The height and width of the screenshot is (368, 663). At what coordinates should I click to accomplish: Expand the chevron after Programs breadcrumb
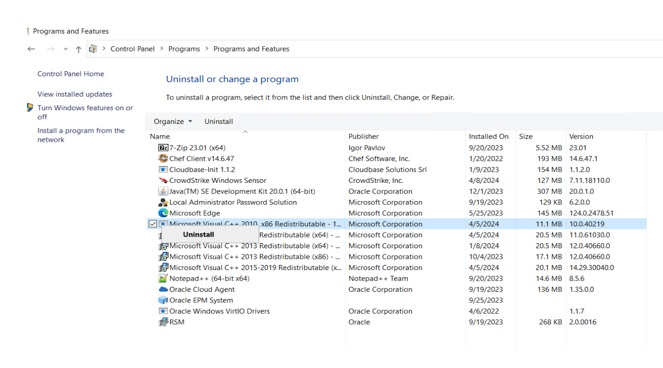point(207,49)
